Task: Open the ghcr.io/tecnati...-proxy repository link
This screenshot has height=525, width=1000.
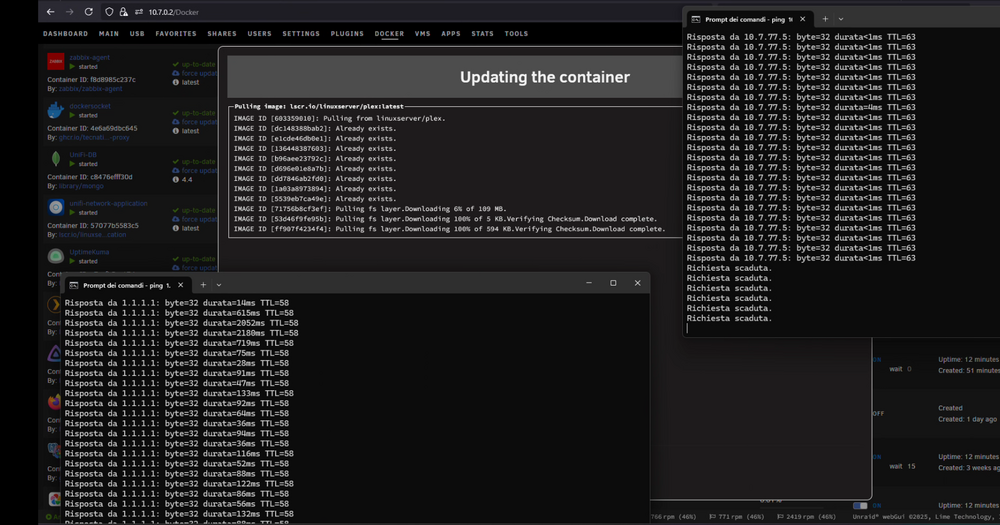Action: click(94, 137)
